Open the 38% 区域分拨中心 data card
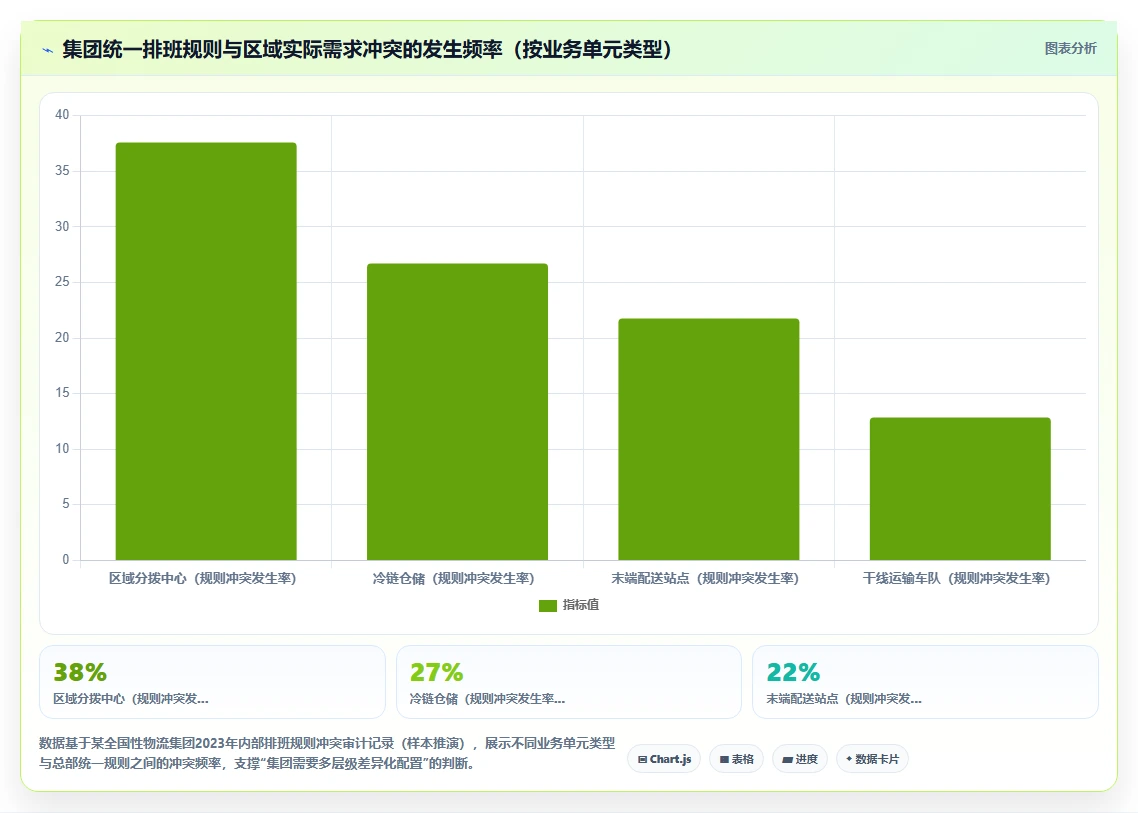Image resolution: width=1138 pixels, height=813 pixels. click(212, 682)
